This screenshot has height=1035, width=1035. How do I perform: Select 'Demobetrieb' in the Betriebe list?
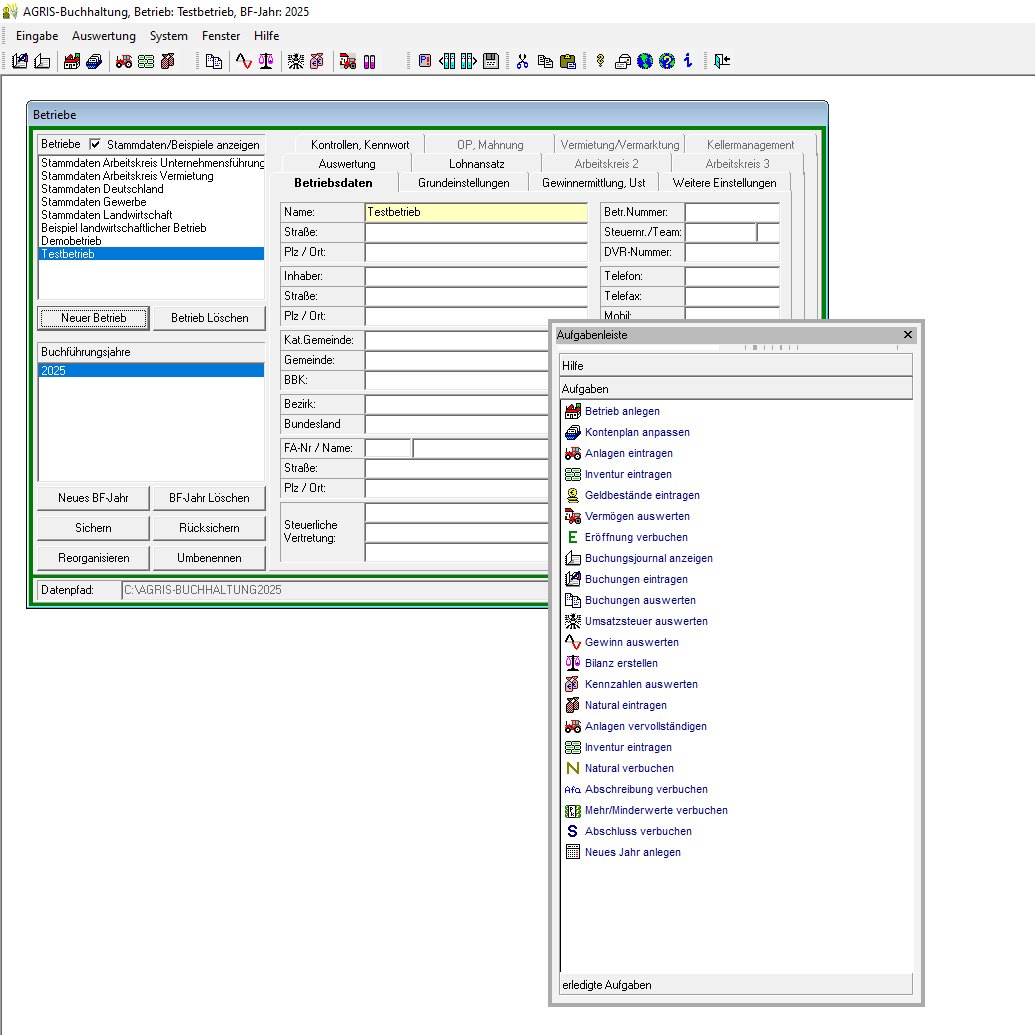[x=71, y=241]
